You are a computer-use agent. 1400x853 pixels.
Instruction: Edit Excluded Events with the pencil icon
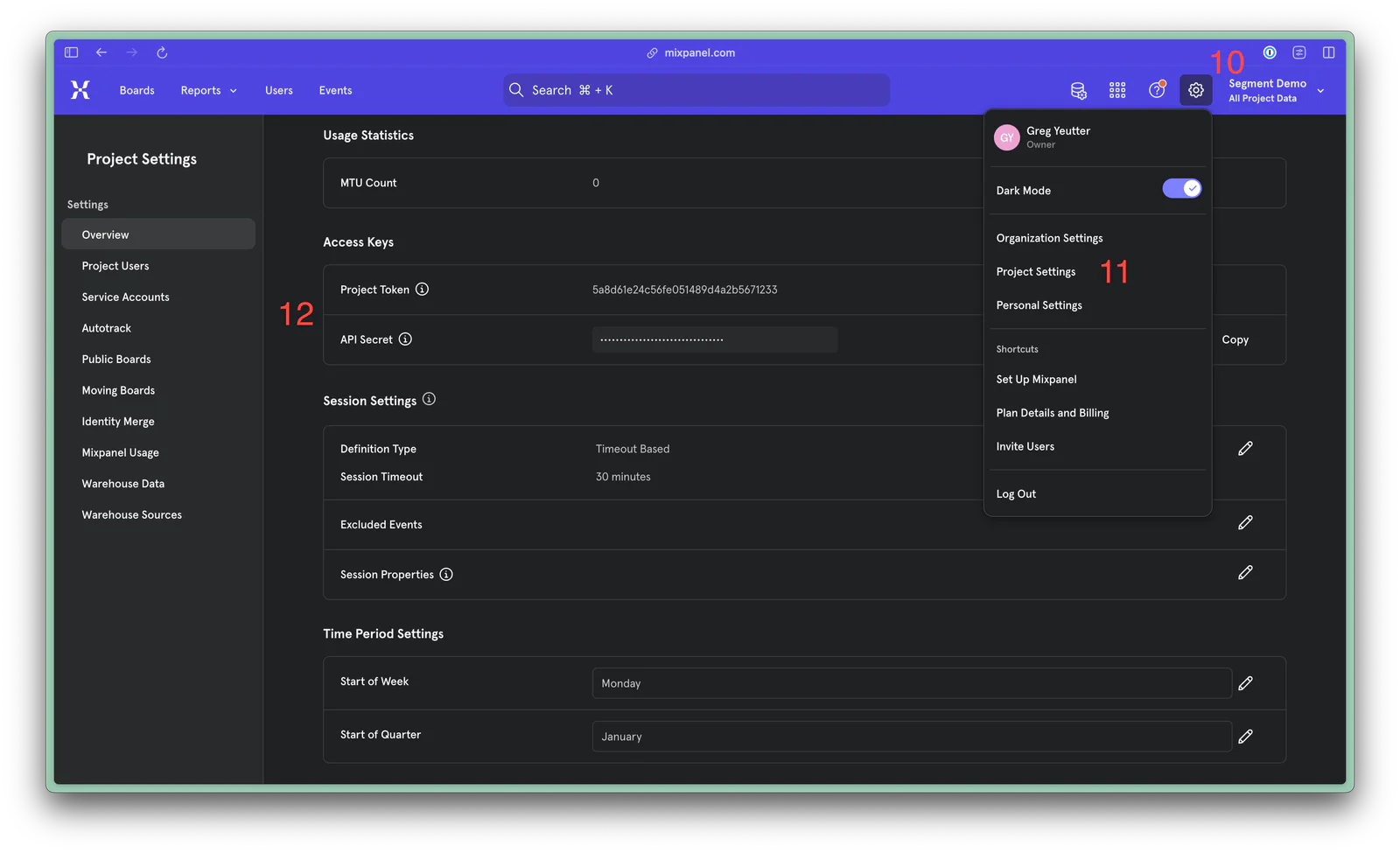(1245, 522)
